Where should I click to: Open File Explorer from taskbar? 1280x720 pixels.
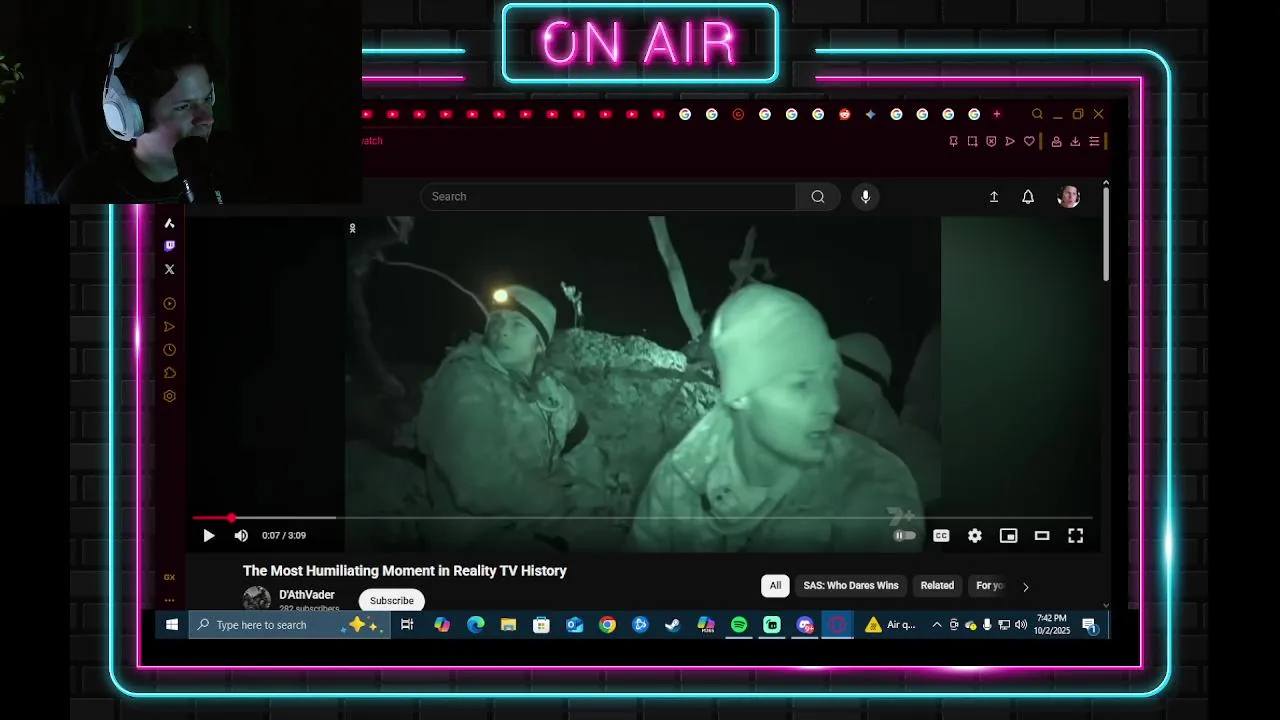coord(508,625)
